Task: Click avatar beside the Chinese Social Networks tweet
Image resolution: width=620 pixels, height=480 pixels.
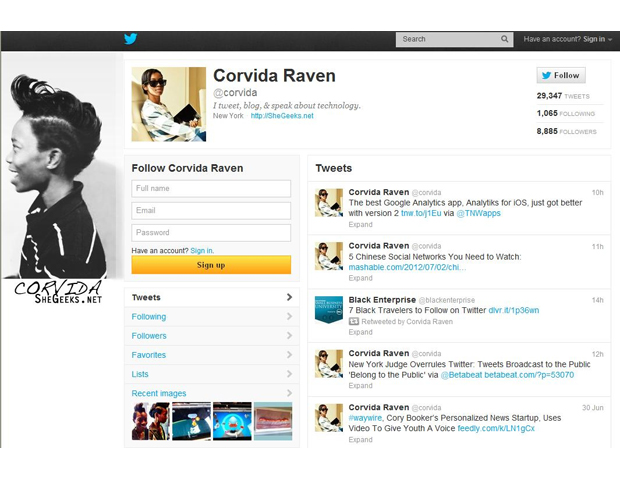Action: tap(329, 256)
